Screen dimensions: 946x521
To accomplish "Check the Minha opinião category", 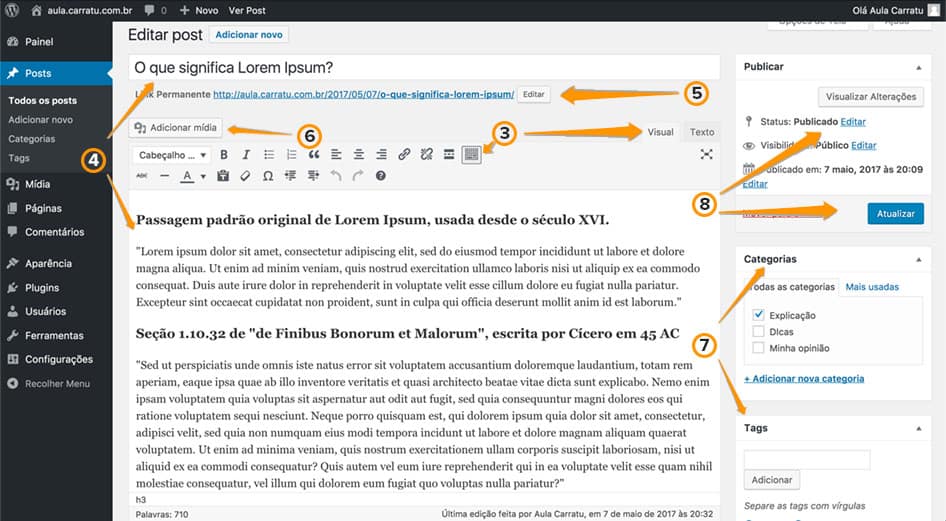I will pos(758,347).
